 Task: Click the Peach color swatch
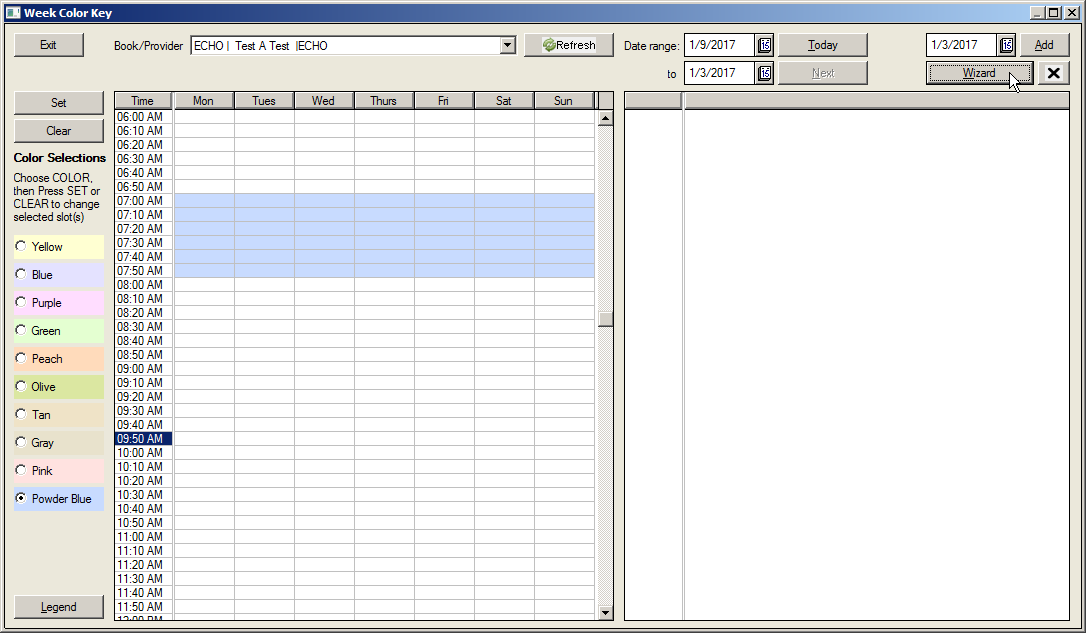coord(58,359)
